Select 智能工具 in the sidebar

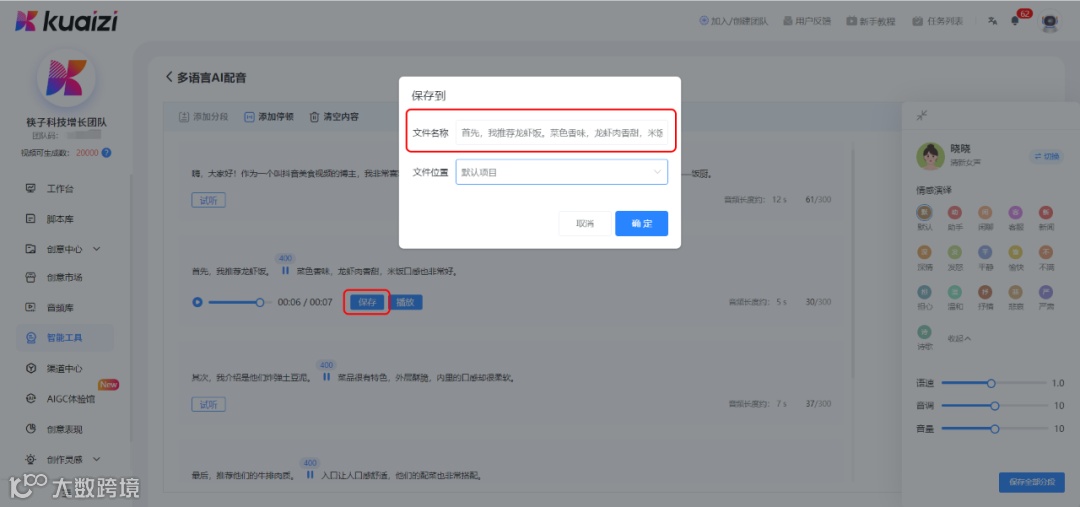[x=65, y=338]
